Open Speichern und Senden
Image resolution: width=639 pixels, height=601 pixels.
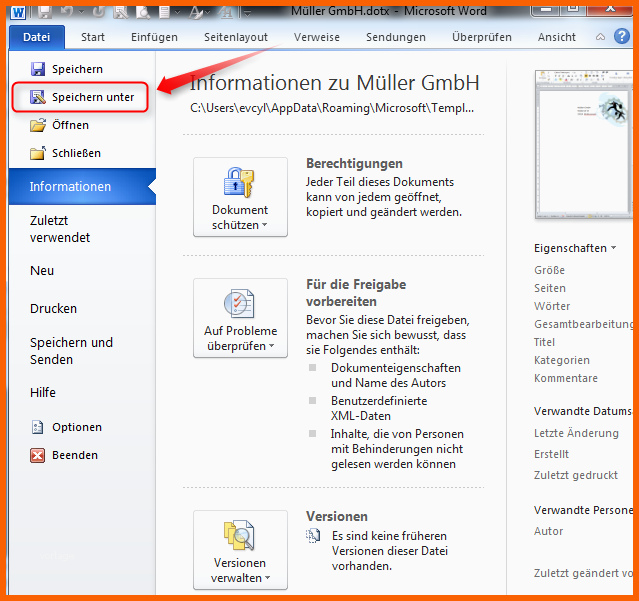point(71,351)
